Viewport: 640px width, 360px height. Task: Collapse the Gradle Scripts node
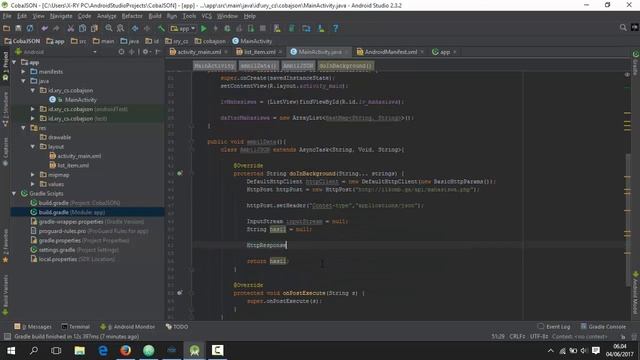pos(14,194)
